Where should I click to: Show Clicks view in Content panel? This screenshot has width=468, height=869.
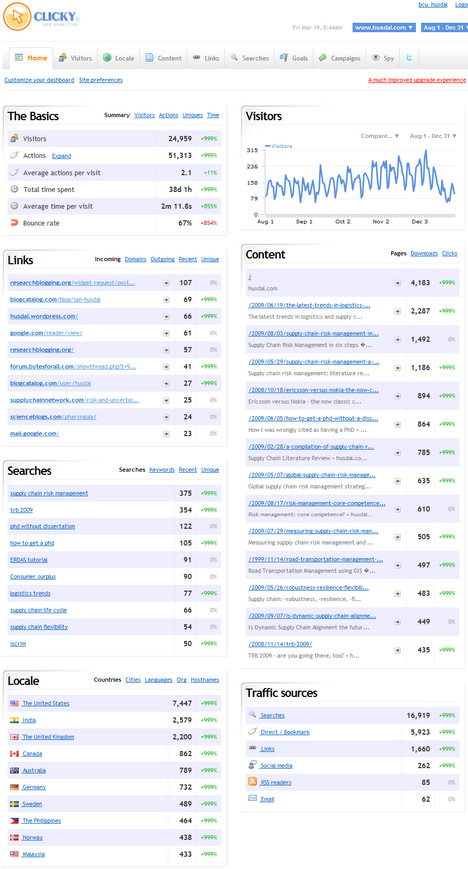click(450, 254)
